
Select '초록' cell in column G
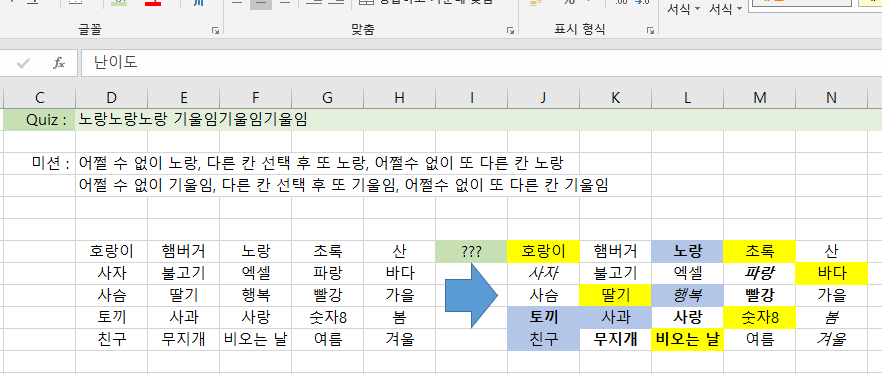327,251
